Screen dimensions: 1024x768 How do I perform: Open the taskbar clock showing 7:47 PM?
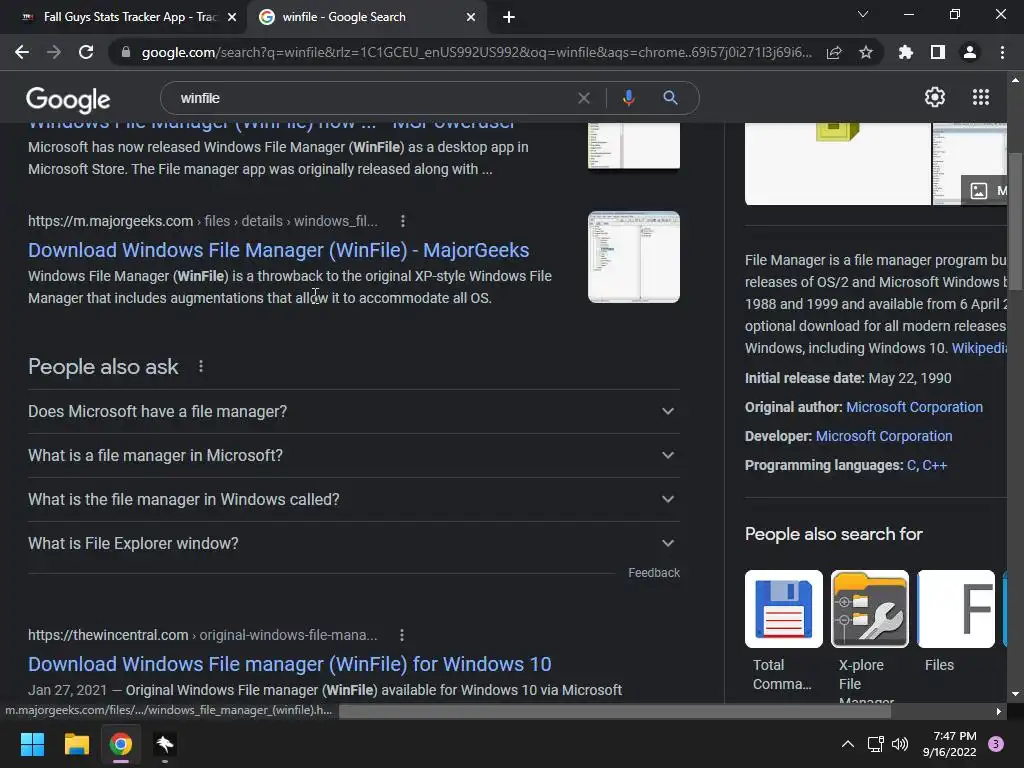coord(950,744)
